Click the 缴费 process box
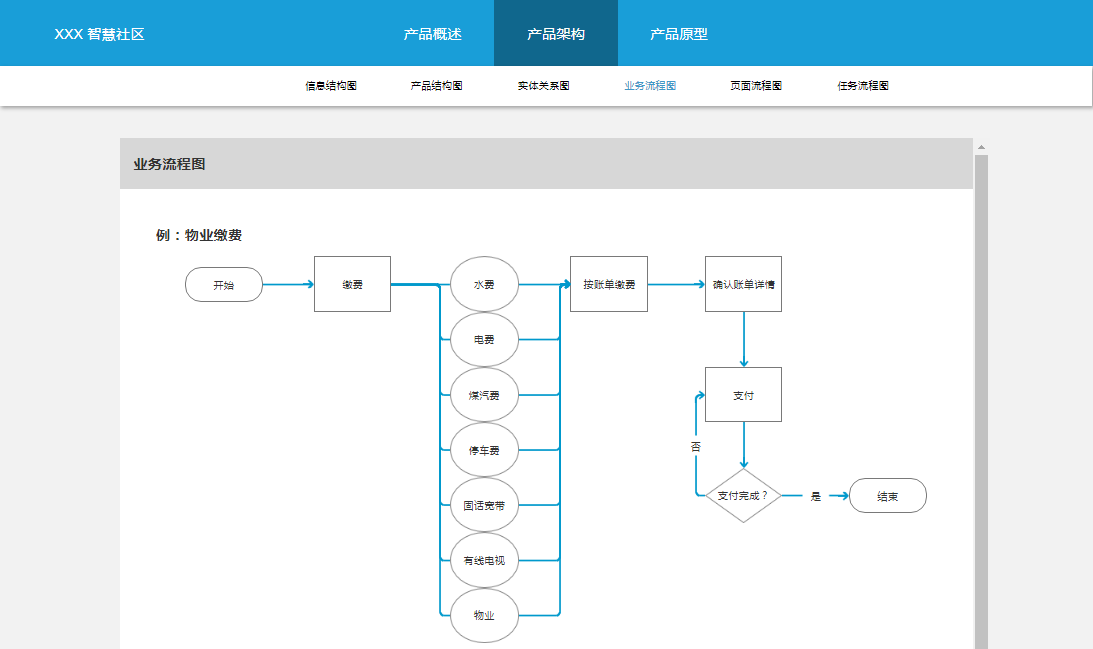1093x649 pixels. pos(352,284)
